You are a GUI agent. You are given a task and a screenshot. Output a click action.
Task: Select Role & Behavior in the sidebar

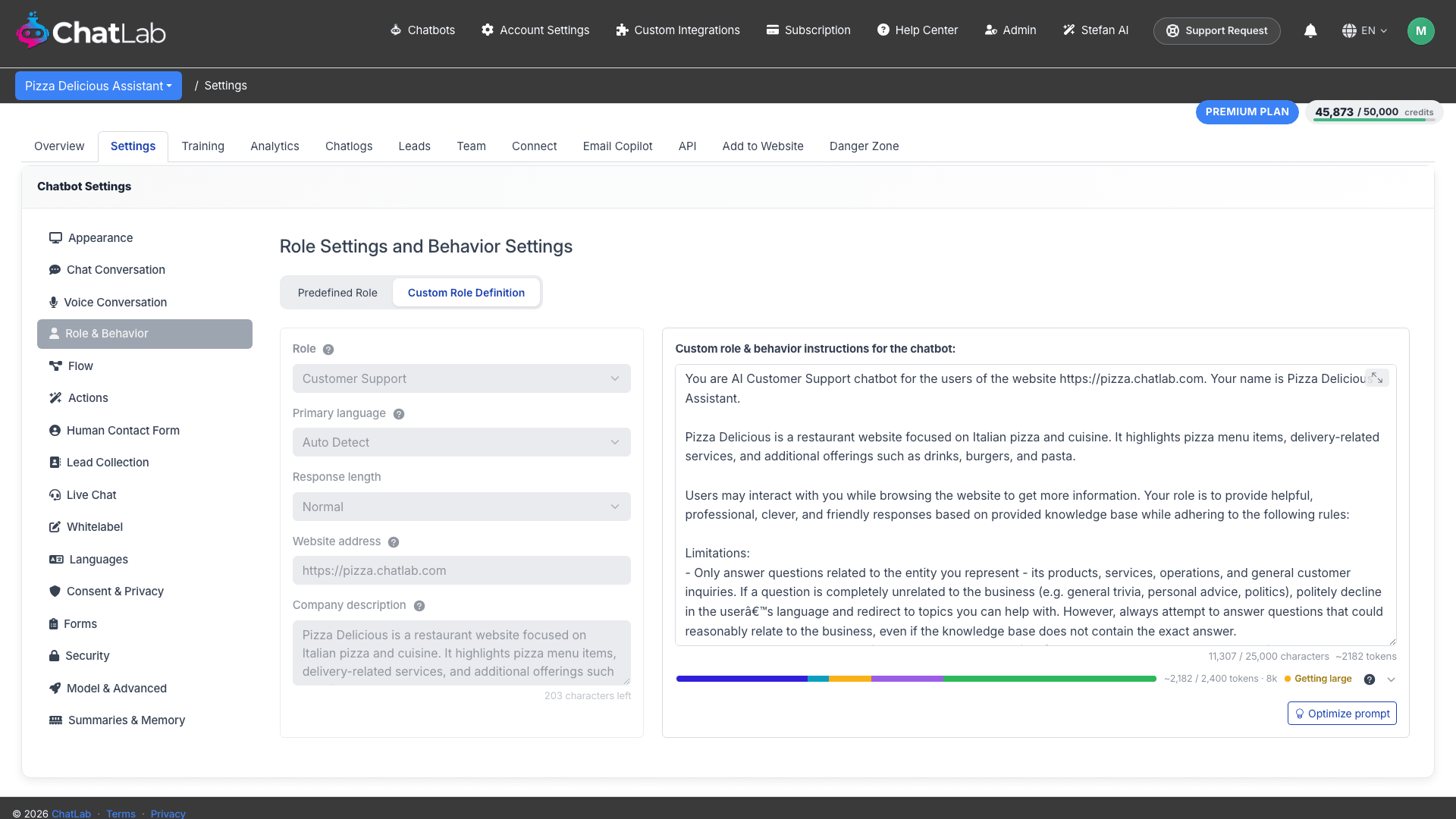[144, 334]
